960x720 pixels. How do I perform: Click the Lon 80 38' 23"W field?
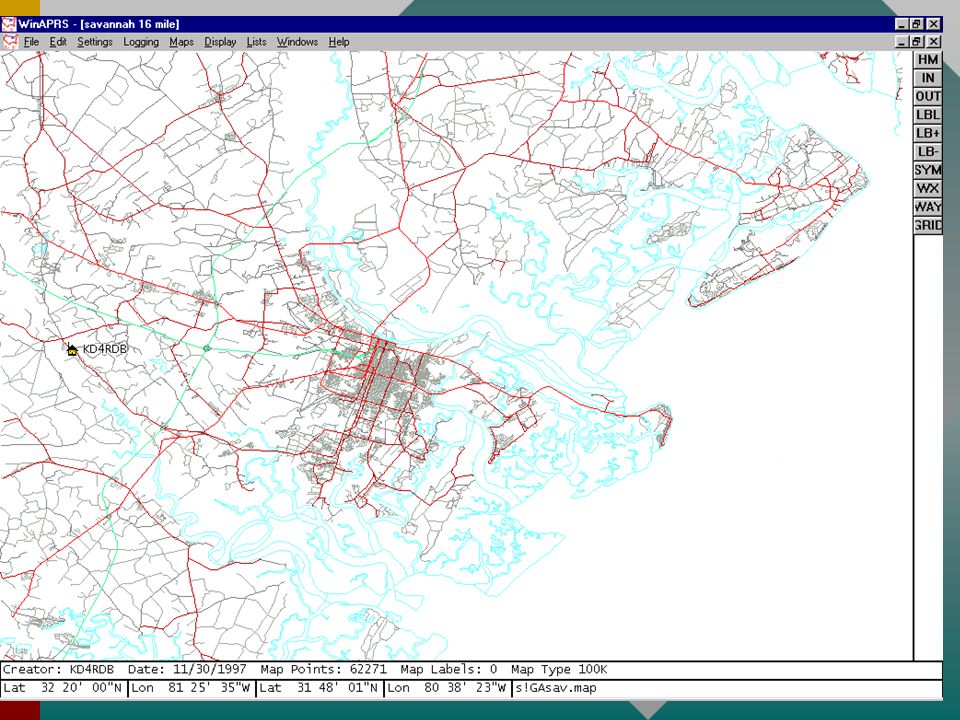(448, 688)
